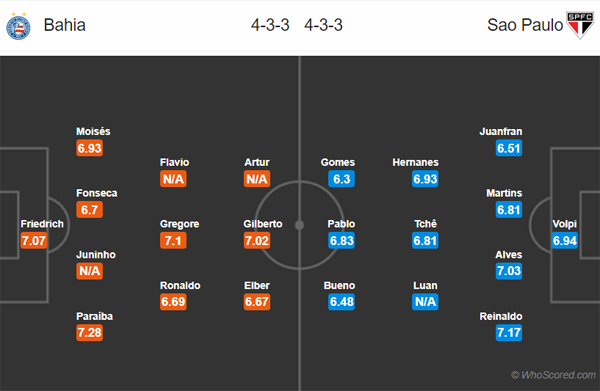Viewport: 600px width, 391px height.
Task: Select Gilberto's 7.02 rating badge
Action: pos(257,241)
